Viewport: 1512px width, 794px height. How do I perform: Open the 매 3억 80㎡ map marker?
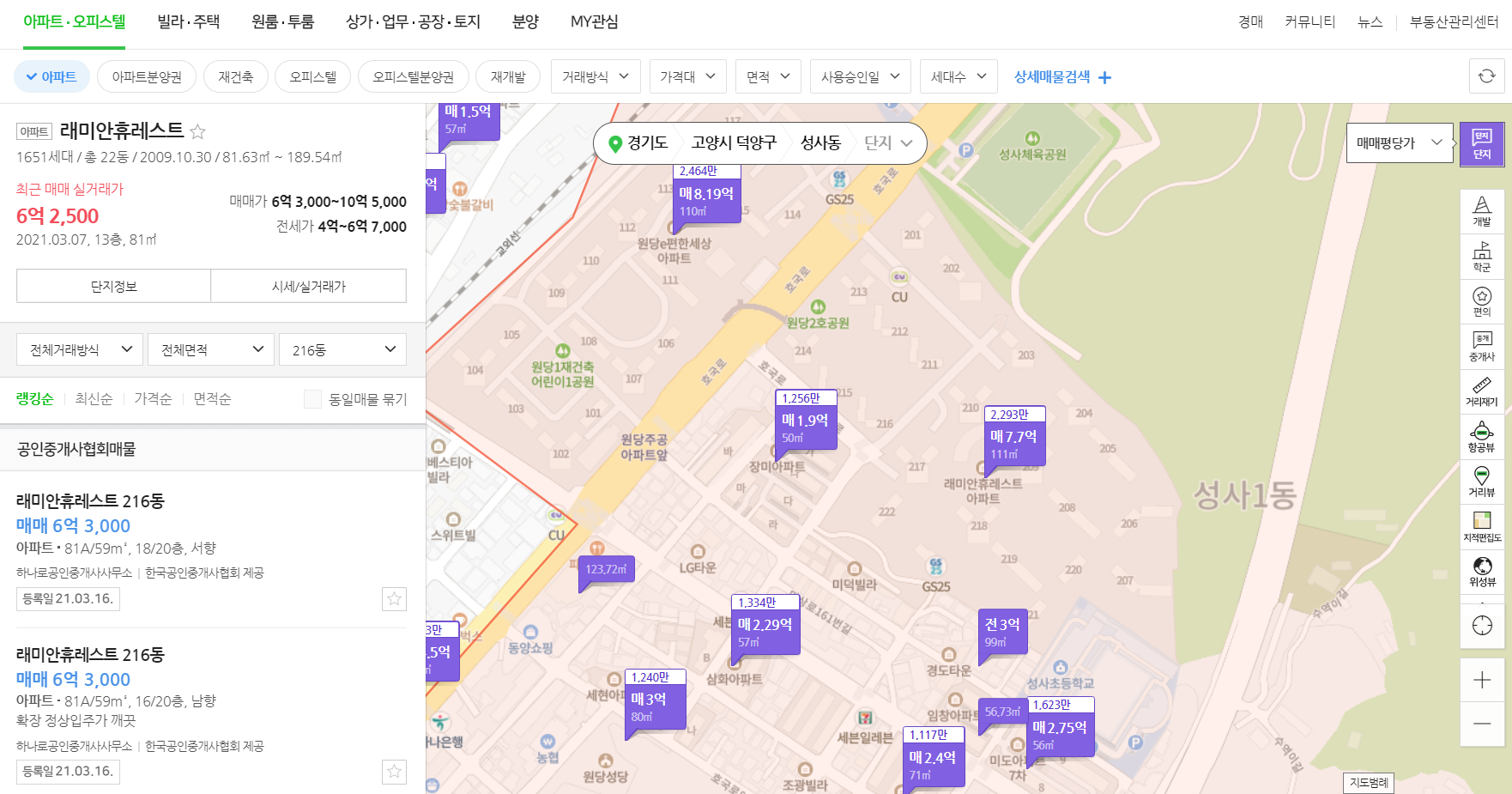click(x=656, y=699)
